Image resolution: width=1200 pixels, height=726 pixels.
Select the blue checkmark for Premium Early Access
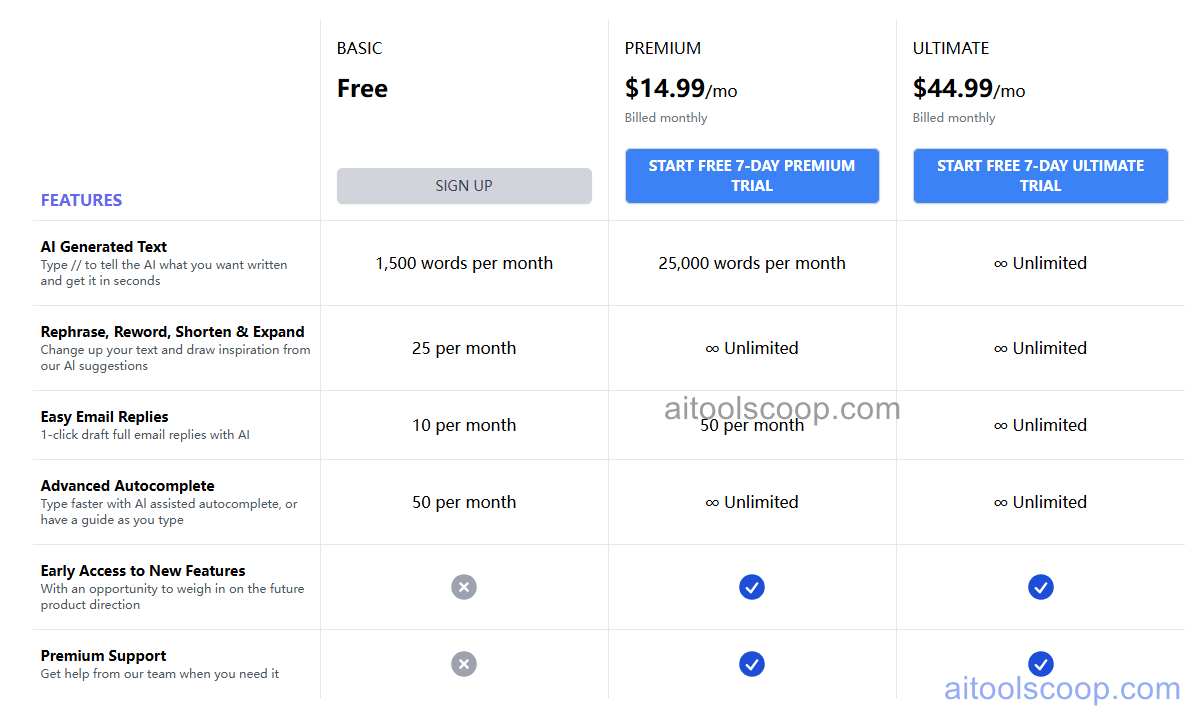[x=752, y=587]
